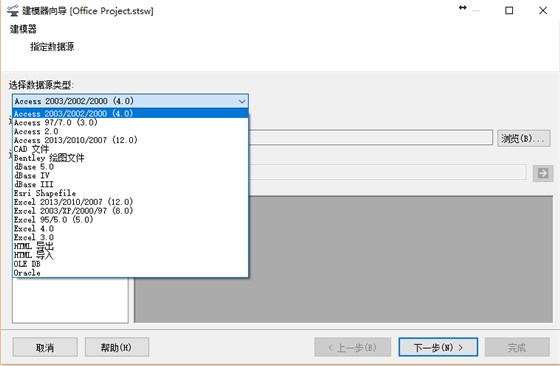Screen dimensions: 560x366
Task: Select dBase III entry
Action: (130, 184)
